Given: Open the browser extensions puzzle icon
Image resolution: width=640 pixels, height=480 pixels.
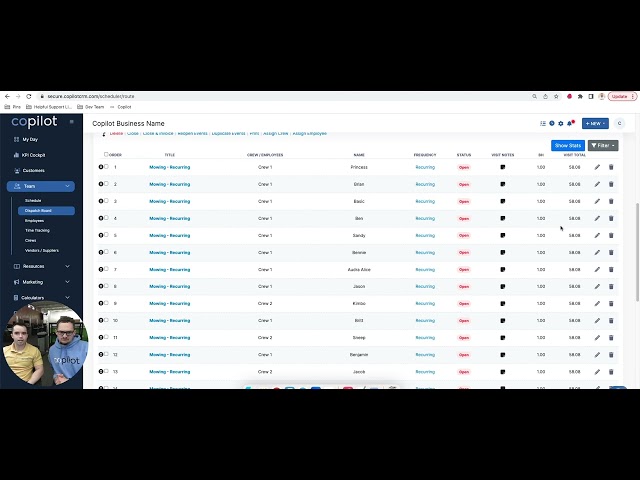Looking at the screenshot, I should tap(580, 97).
